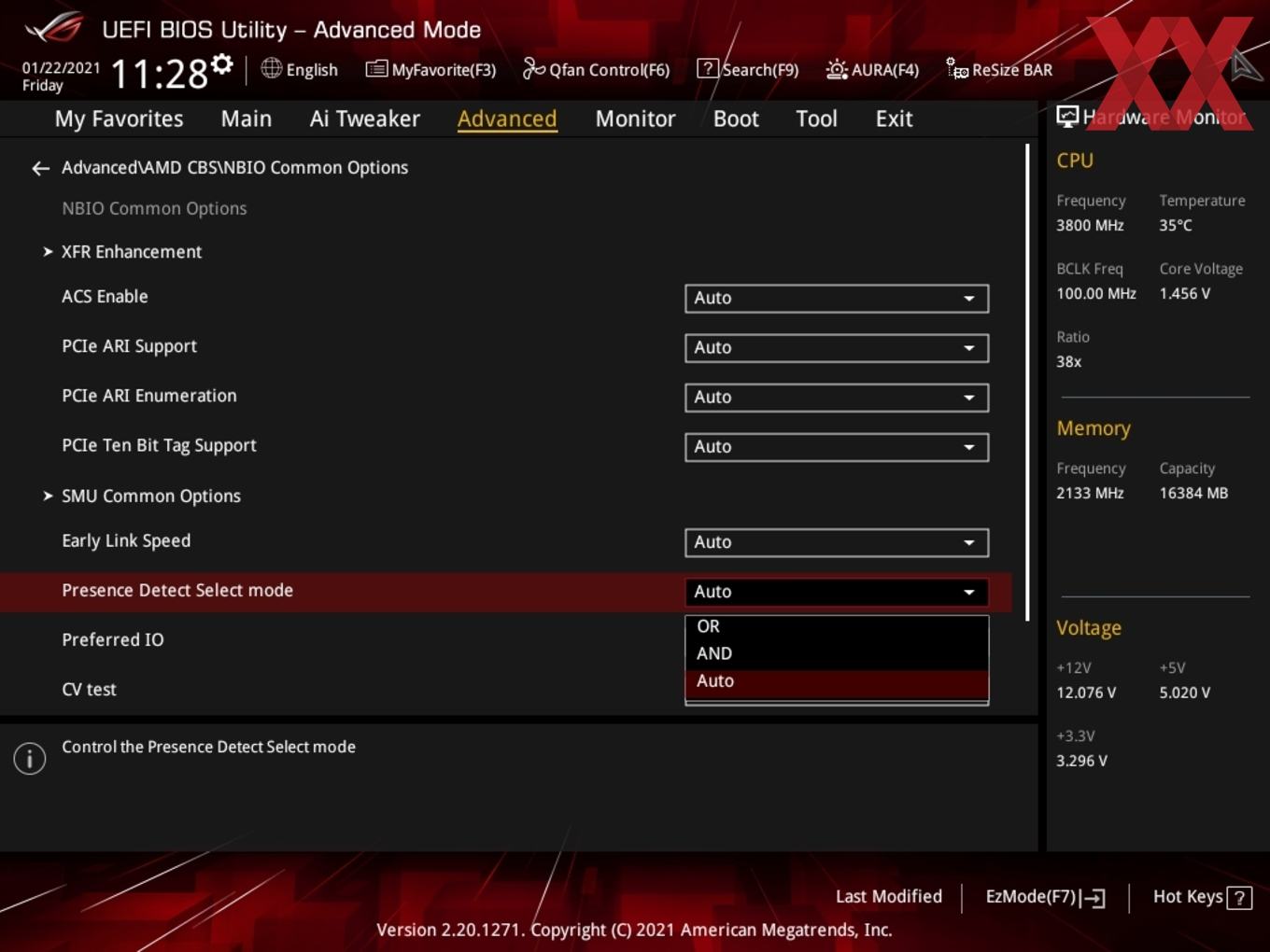Go to the Monitor tab
Viewport: 1270px width, 952px height.
635,119
